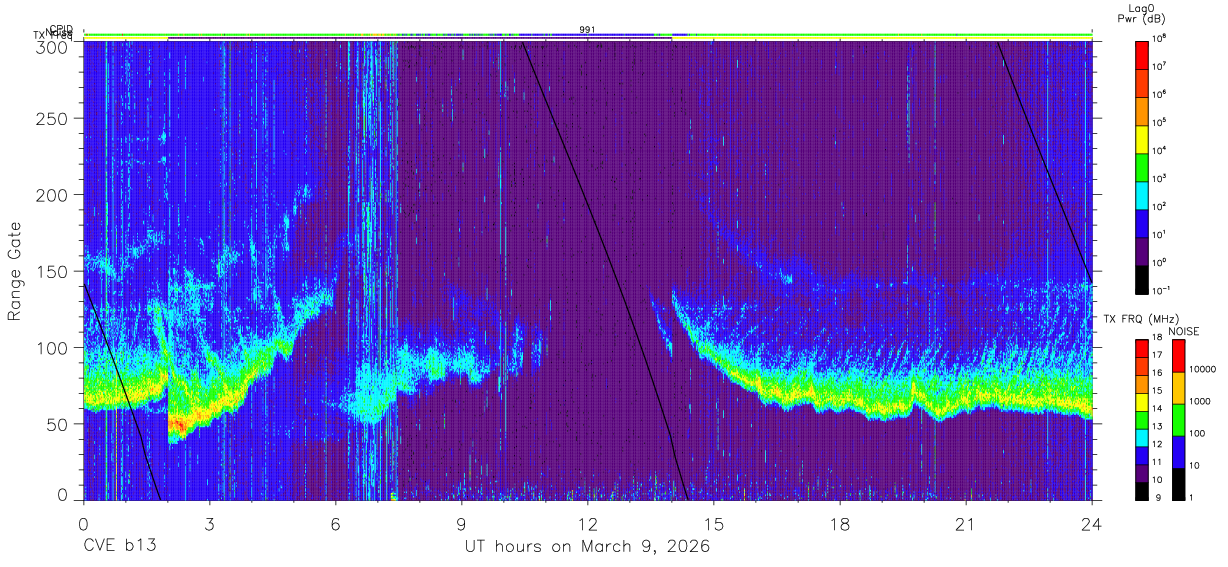Select the green segment of the Lag0 Pwr colorbar
This screenshot has height=567, width=1228.
(x=1142, y=165)
